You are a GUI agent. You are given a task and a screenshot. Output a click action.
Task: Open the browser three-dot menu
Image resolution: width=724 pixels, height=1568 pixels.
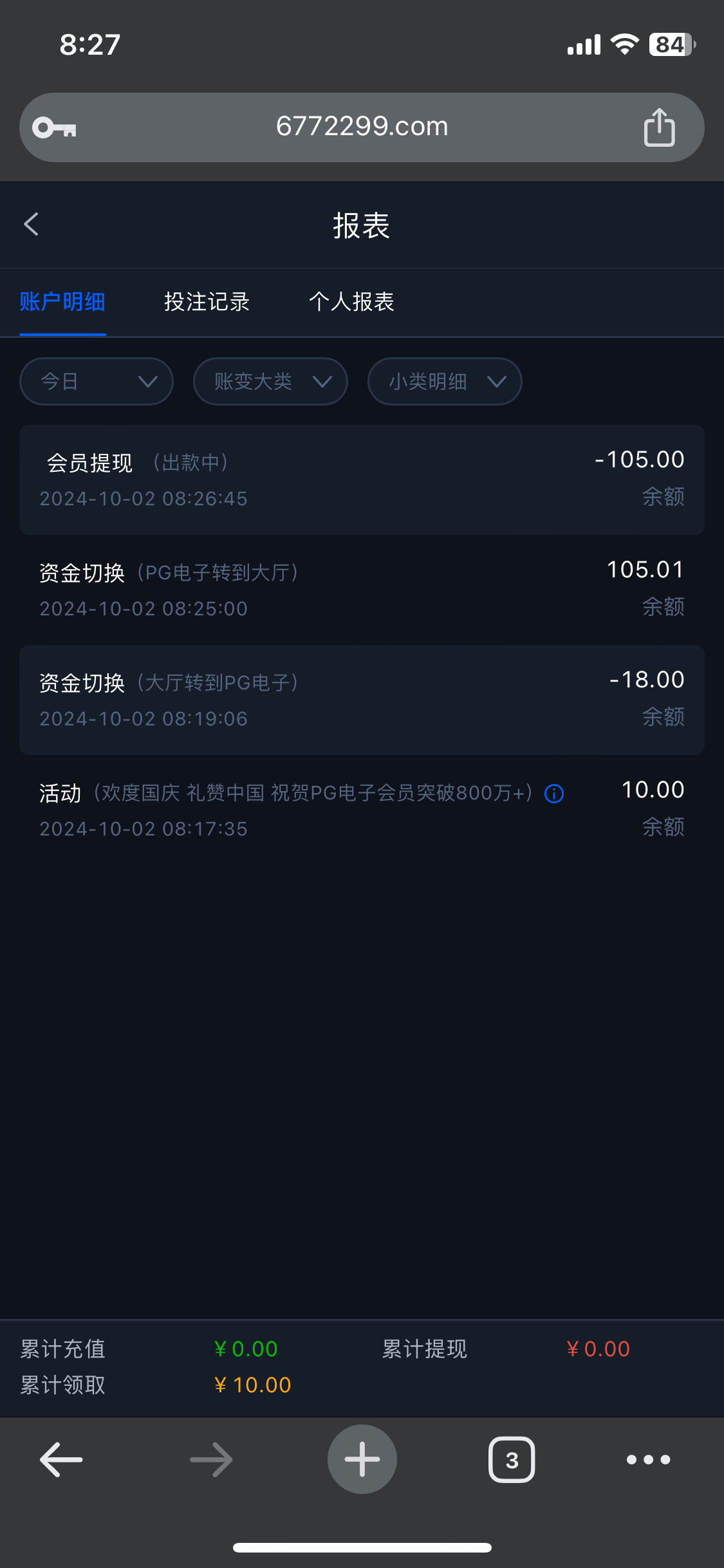tap(648, 1459)
